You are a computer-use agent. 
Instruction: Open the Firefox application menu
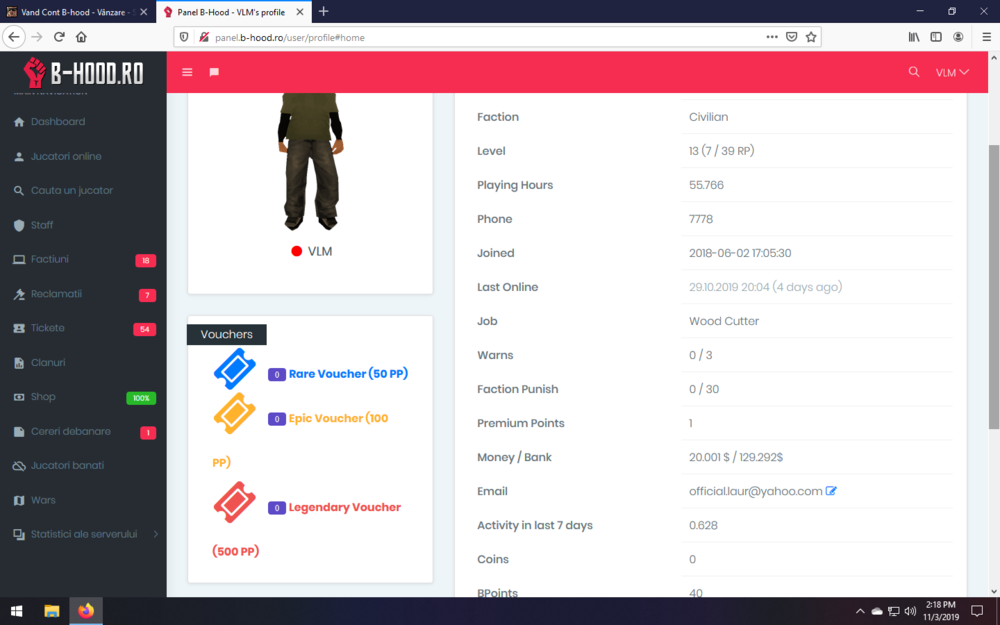click(x=986, y=37)
